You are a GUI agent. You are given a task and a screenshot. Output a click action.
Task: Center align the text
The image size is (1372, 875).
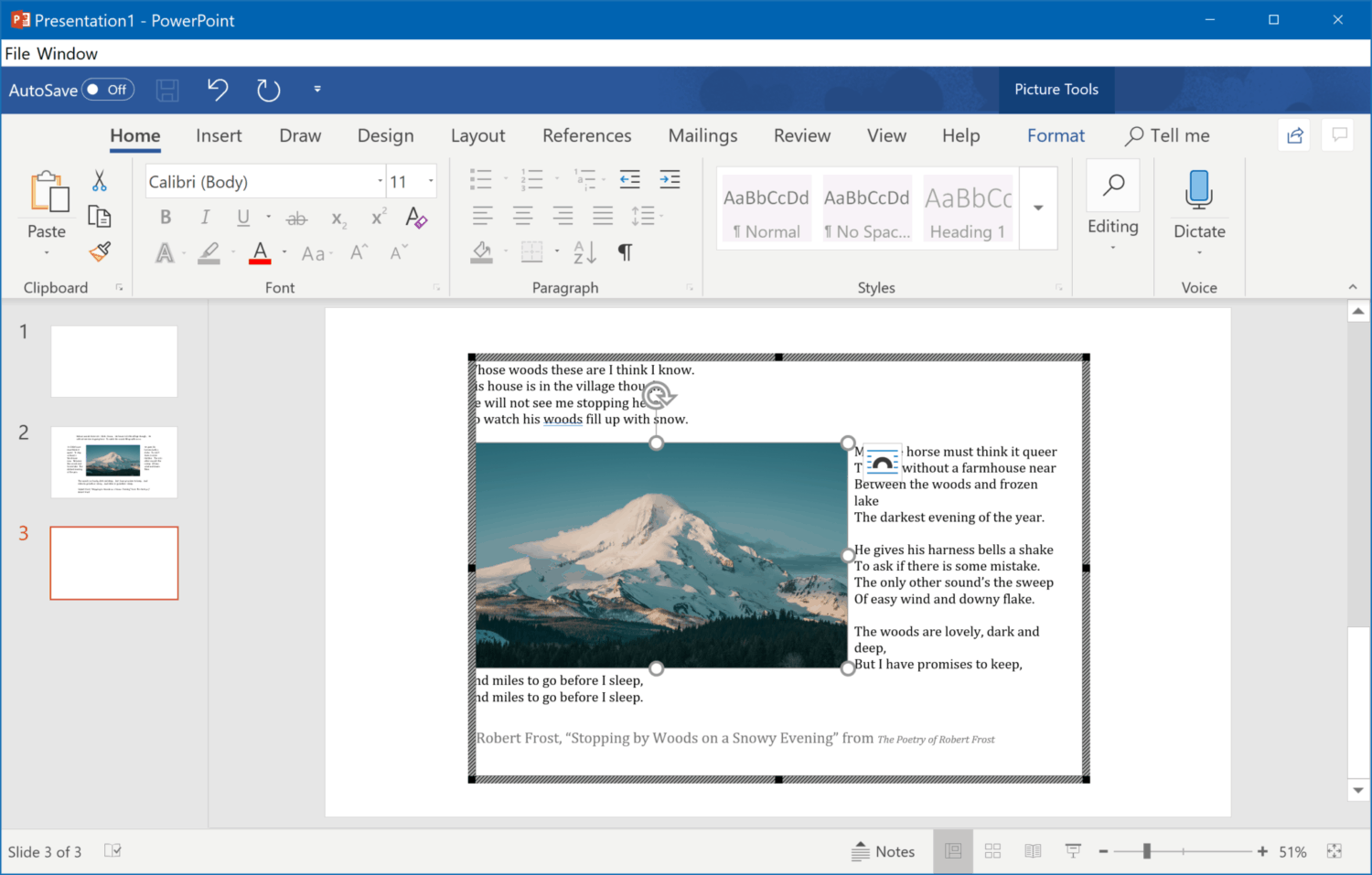(x=523, y=216)
